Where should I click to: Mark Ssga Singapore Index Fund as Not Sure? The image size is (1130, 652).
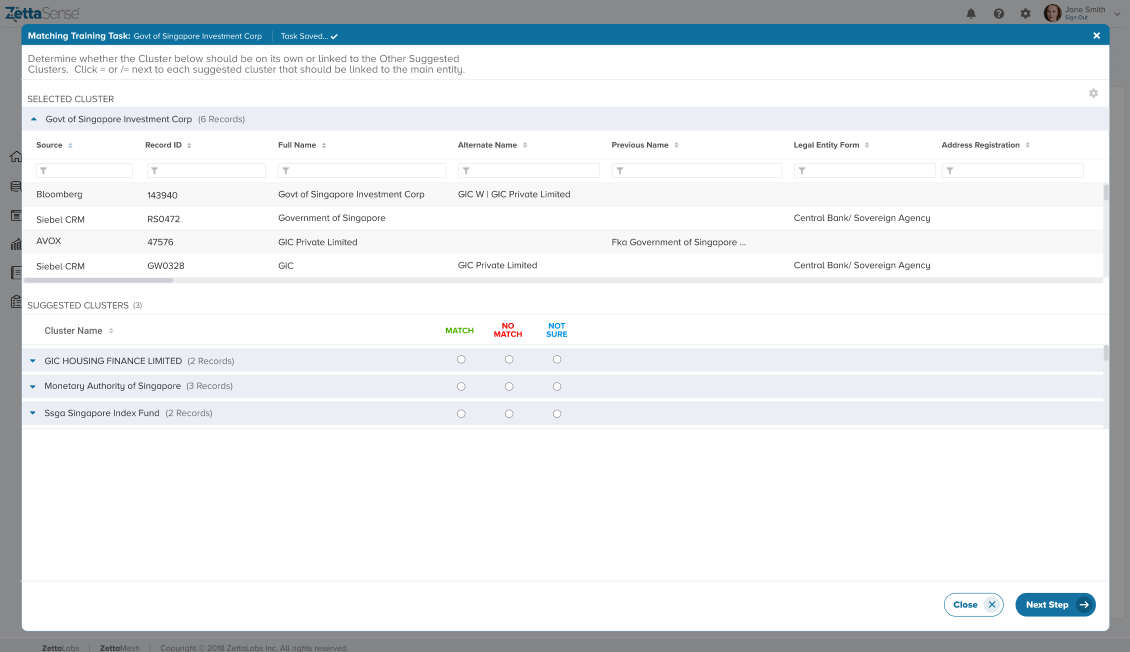(x=557, y=413)
